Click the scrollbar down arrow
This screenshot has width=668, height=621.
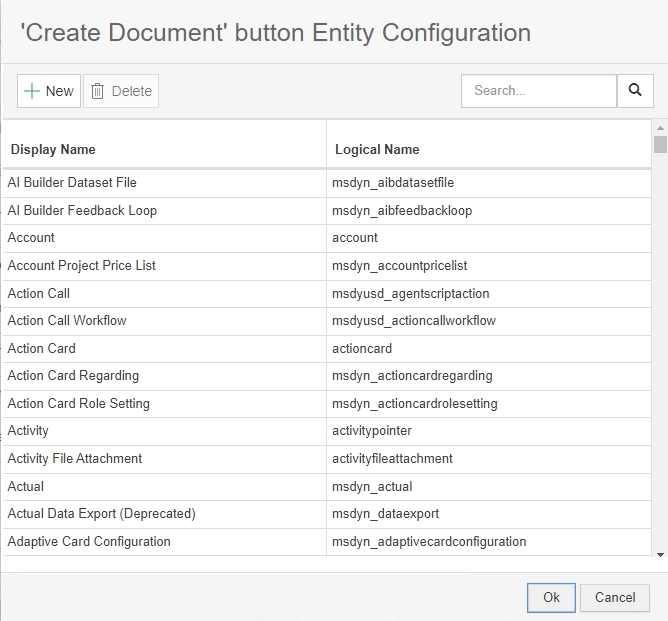[660, 554]
